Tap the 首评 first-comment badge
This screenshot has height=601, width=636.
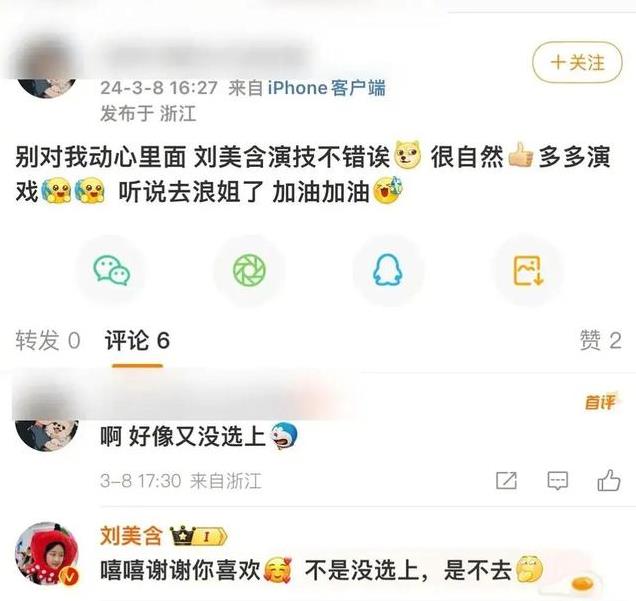(x=600, y=402)
